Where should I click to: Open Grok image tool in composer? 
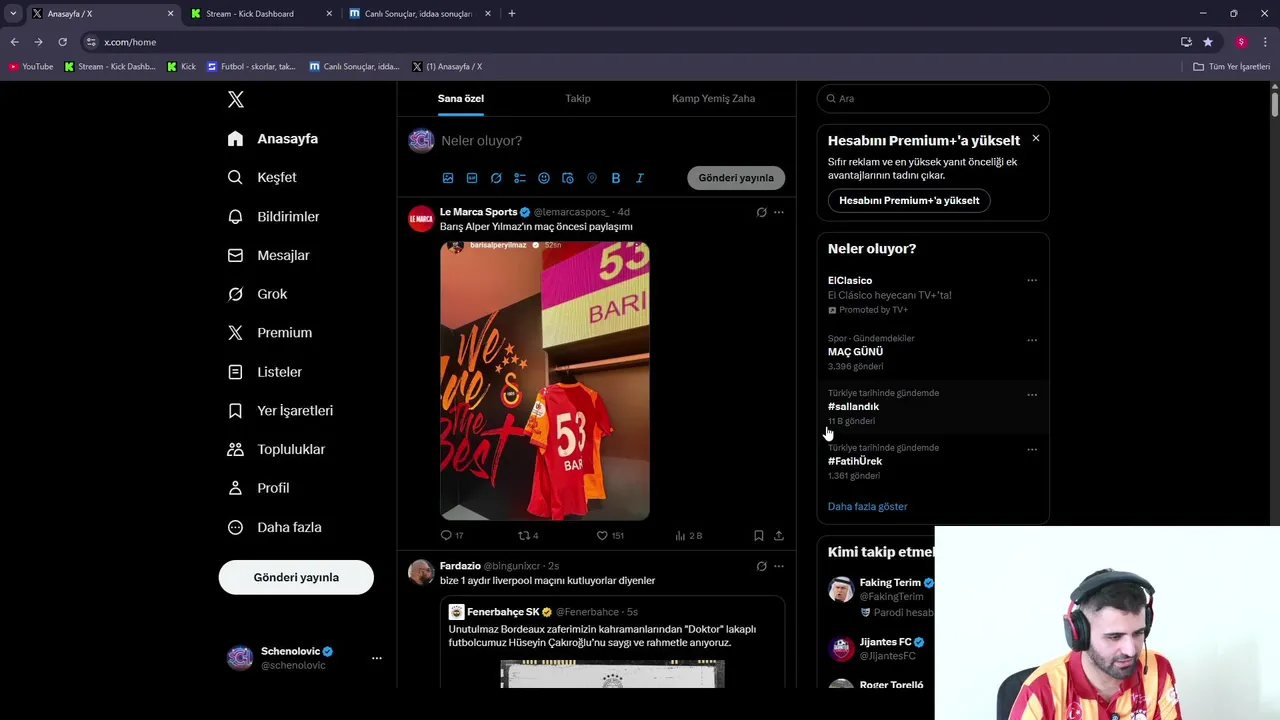click(496, 178)
